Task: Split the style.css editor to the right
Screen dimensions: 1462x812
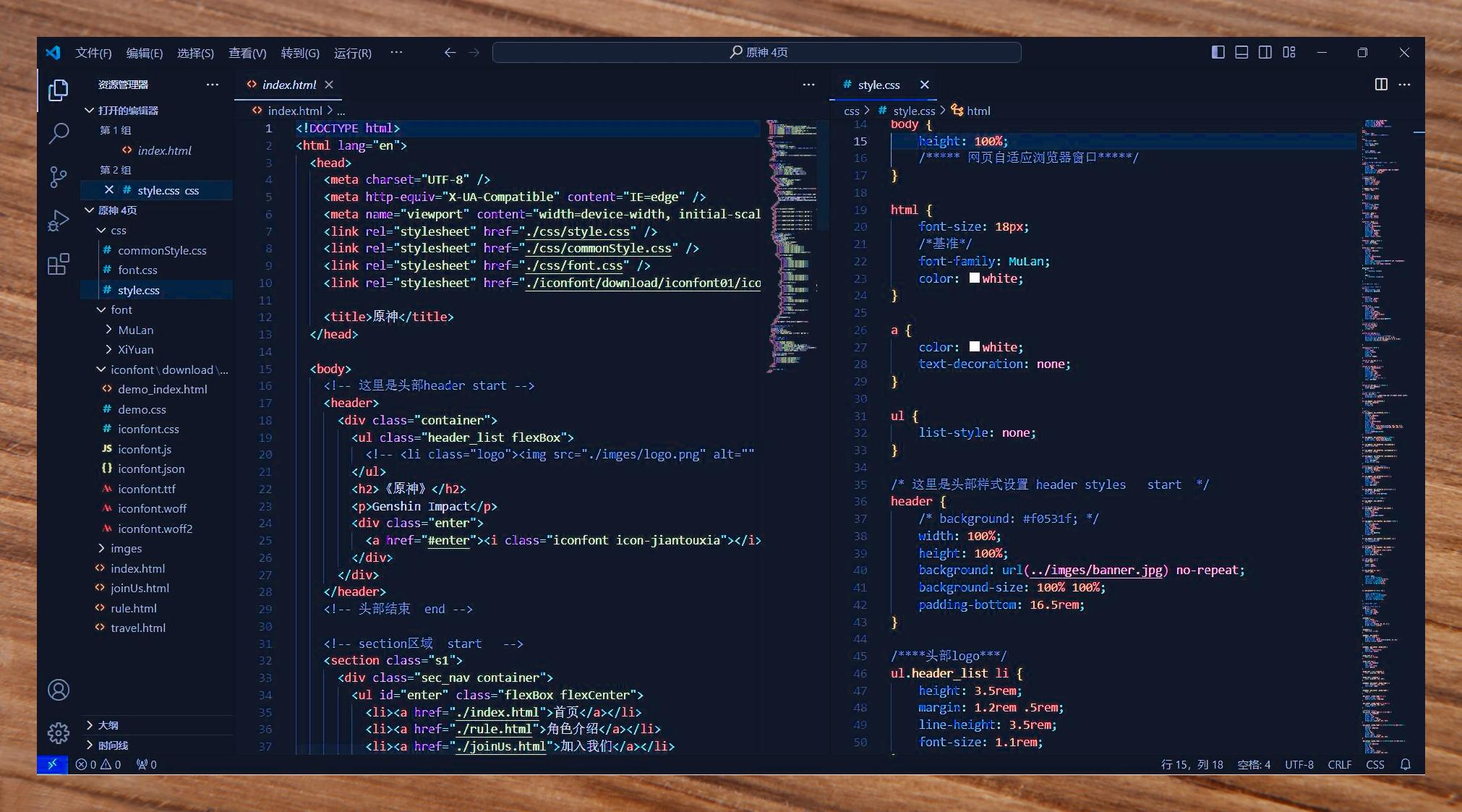Action: click(x=1381, y=85)
